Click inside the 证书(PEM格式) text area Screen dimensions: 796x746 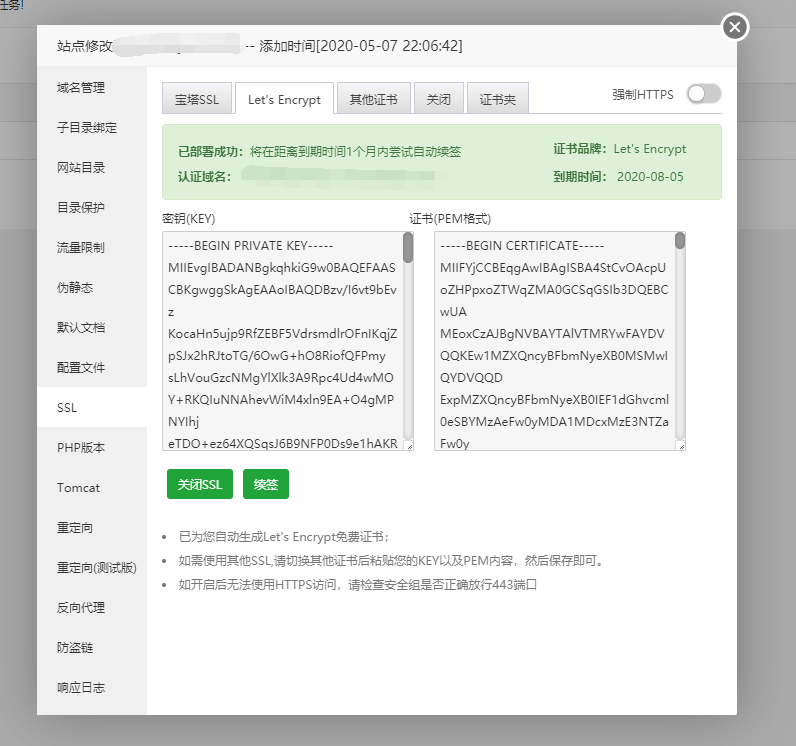point(552,340)
